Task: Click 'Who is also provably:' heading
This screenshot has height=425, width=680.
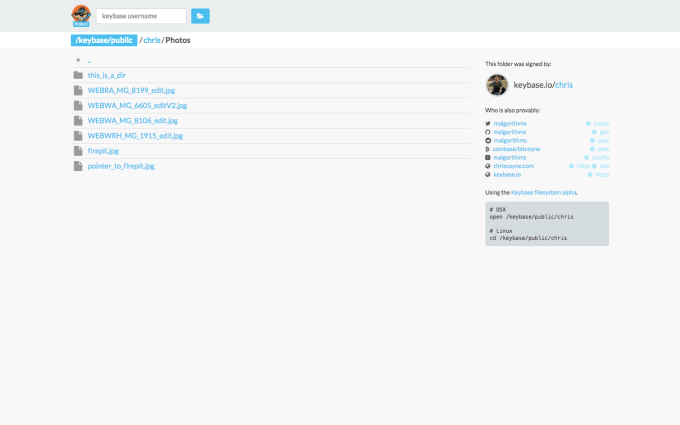Action: (x=512, y=110)
